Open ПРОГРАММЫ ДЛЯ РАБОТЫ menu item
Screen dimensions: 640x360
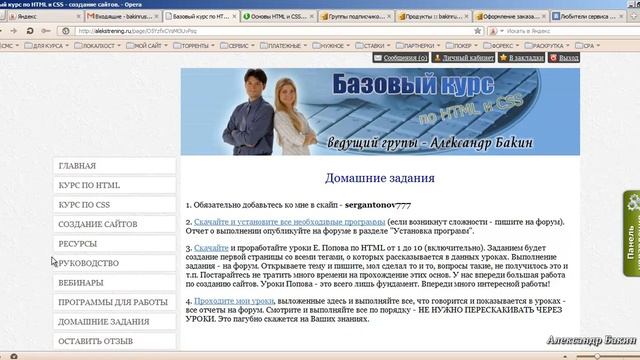[x=115, y=302]
